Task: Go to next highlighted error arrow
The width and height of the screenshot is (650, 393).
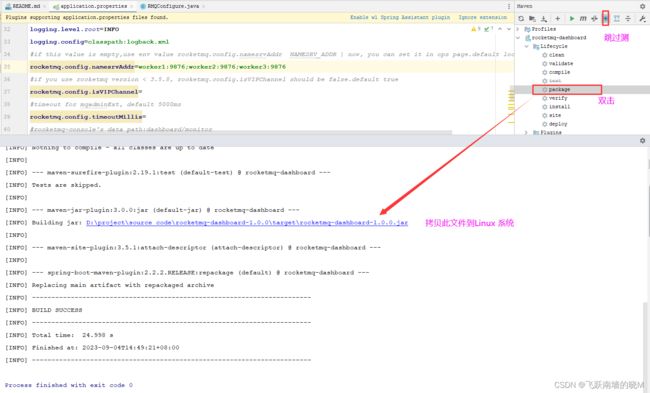Action: click(x=509, y=29)
